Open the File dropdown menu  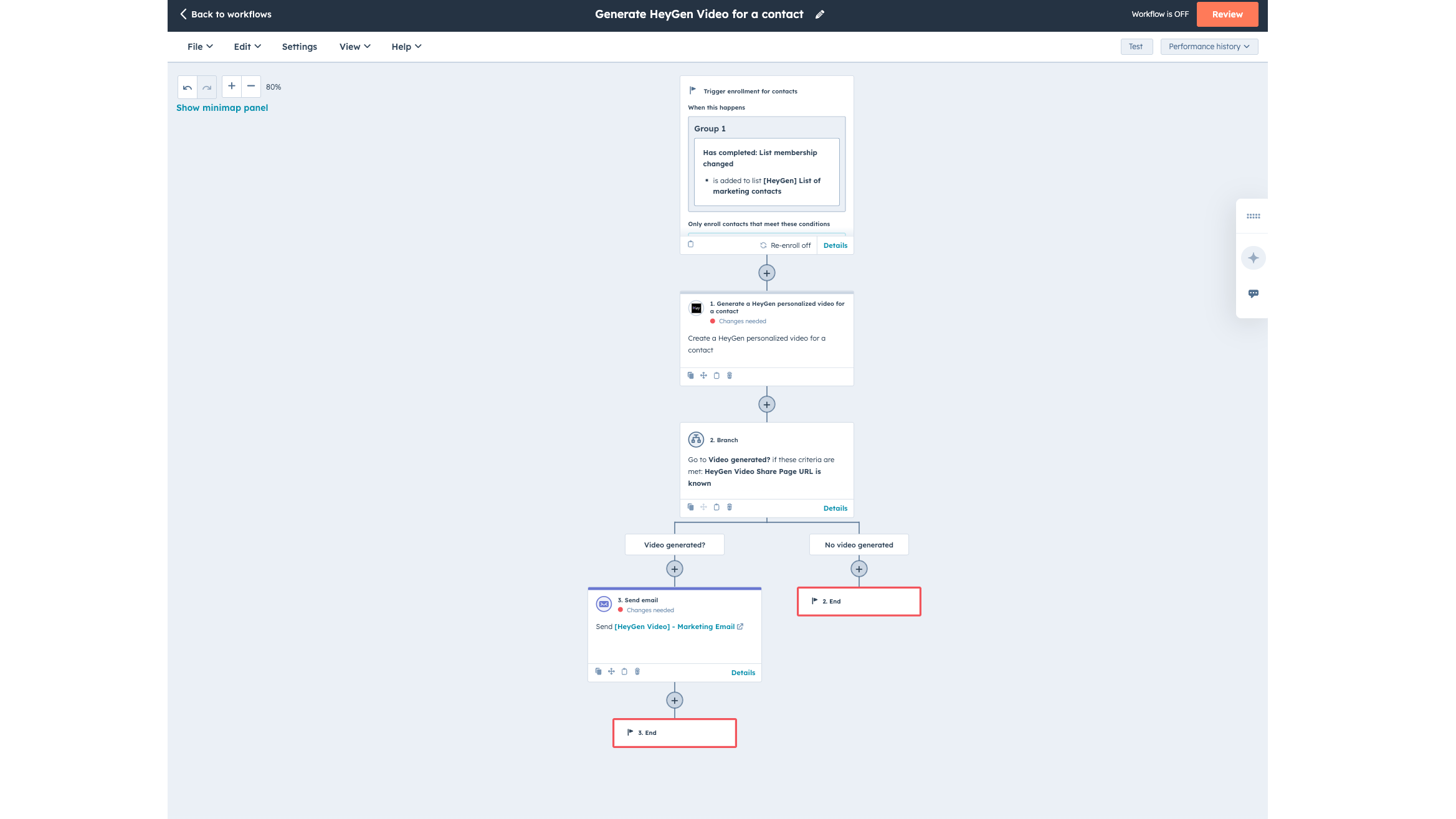(x=199, y=47)
